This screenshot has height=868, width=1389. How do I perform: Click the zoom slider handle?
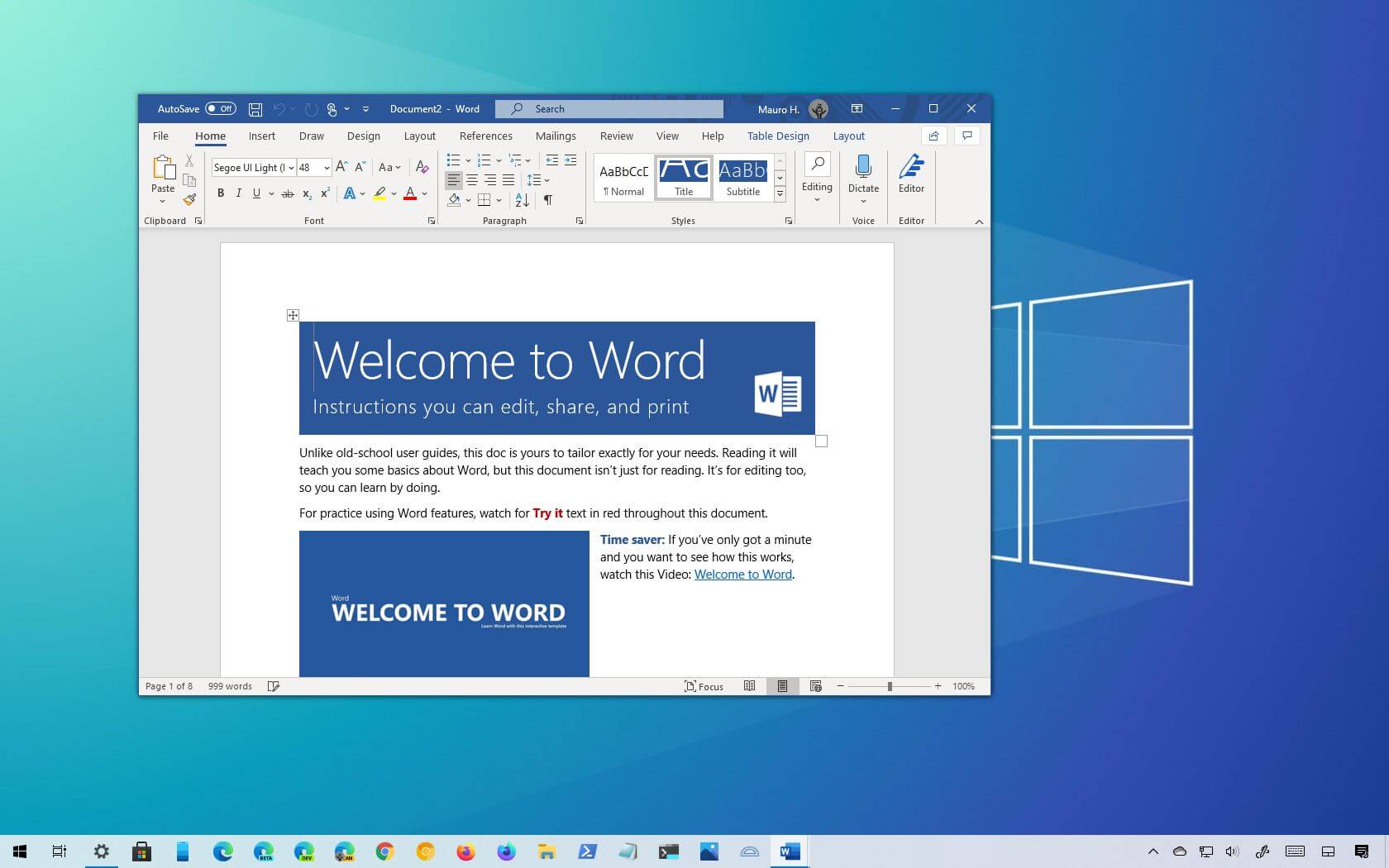tap(890, 686)
